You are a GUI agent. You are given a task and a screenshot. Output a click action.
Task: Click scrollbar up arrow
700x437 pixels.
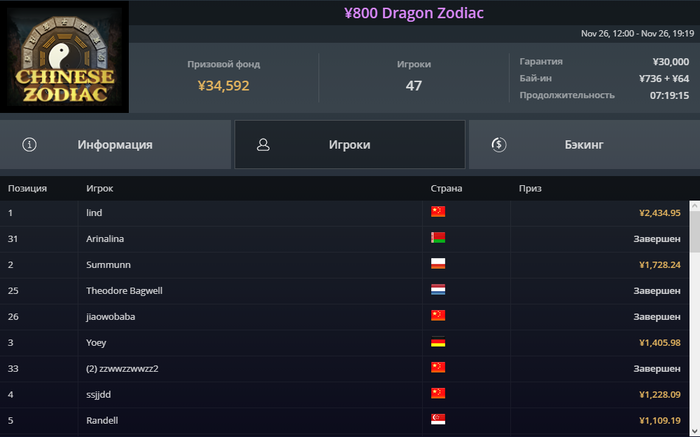[x=695, y=206]
